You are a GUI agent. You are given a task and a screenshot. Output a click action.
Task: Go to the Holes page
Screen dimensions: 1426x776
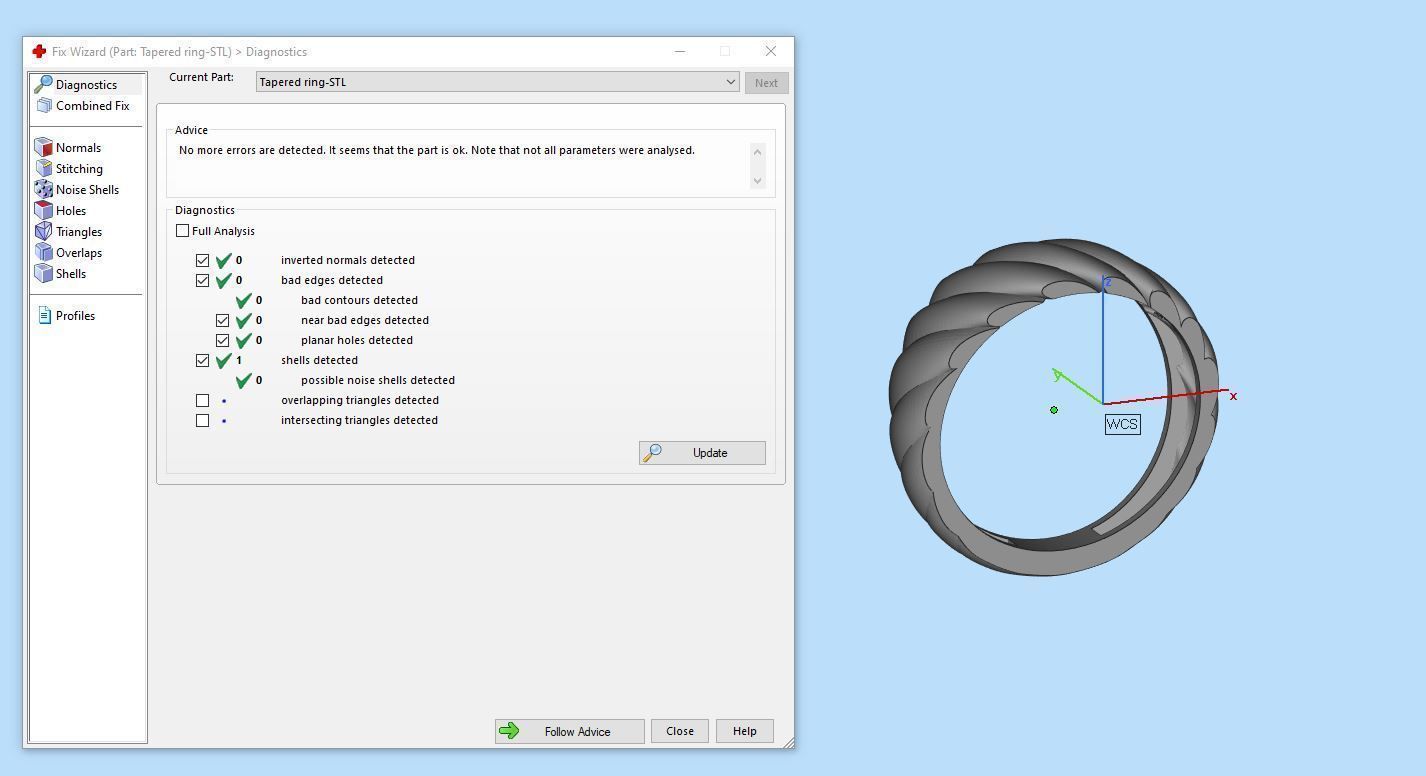(71, 211)
